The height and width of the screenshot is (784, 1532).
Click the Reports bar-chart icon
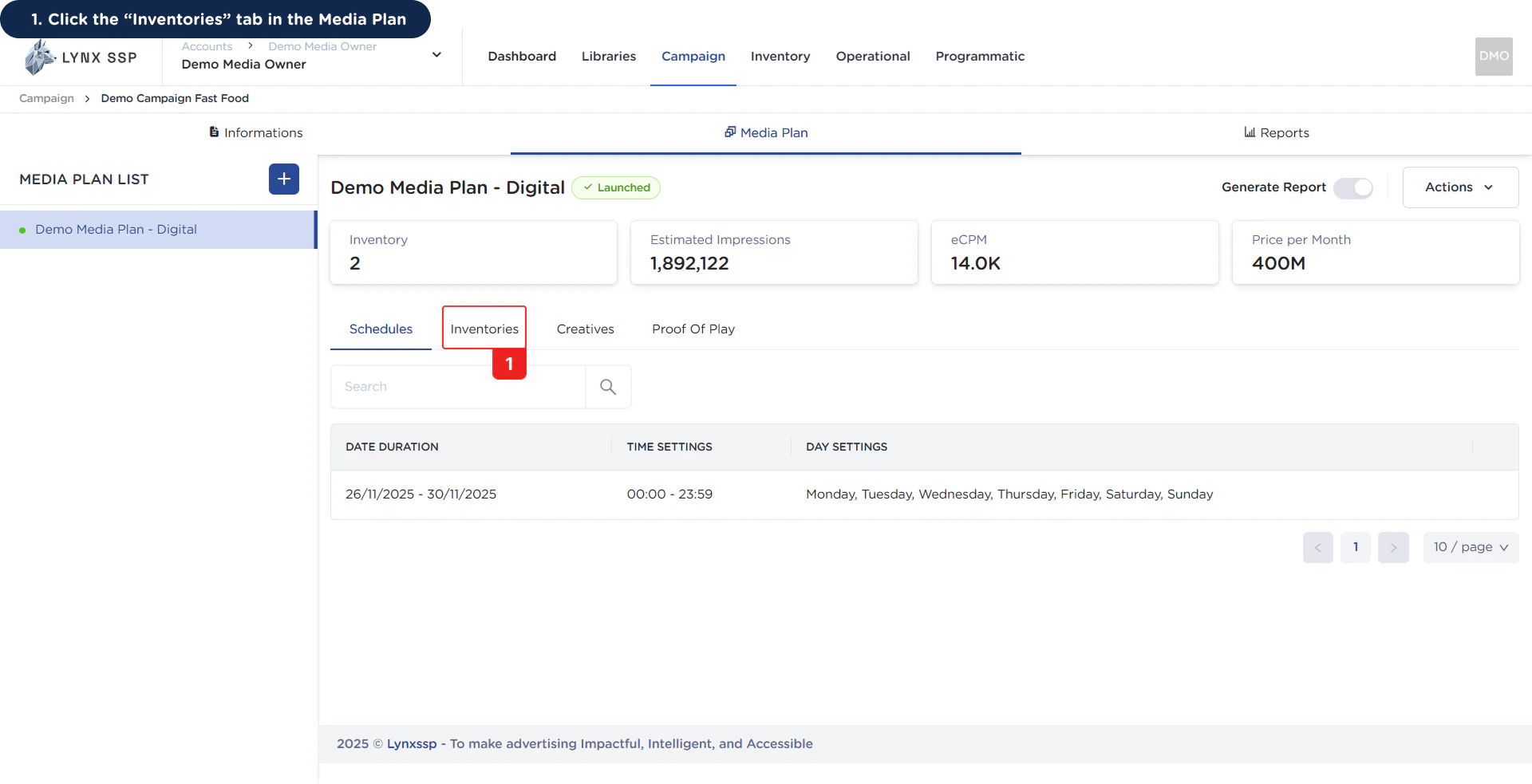pyautogui.click(x=1250, y=132)
